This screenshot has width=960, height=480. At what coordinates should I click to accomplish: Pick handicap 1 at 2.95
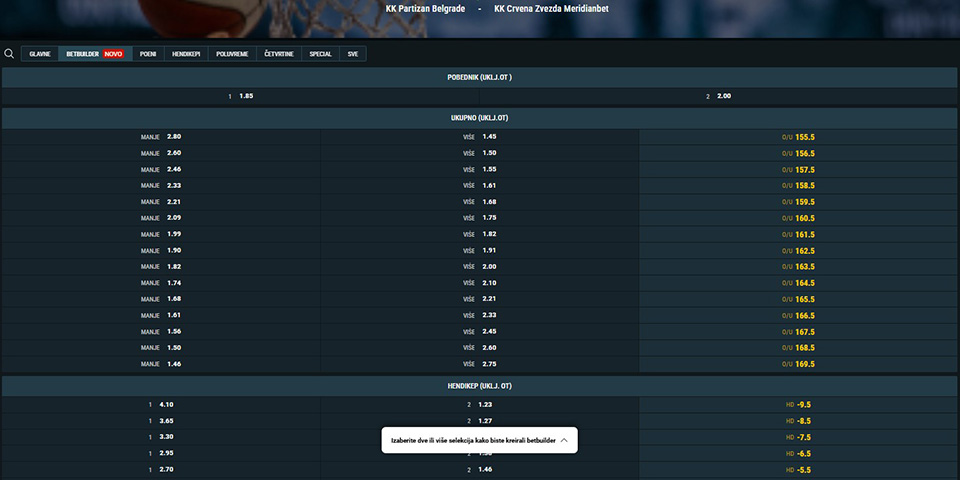point(161,454)
